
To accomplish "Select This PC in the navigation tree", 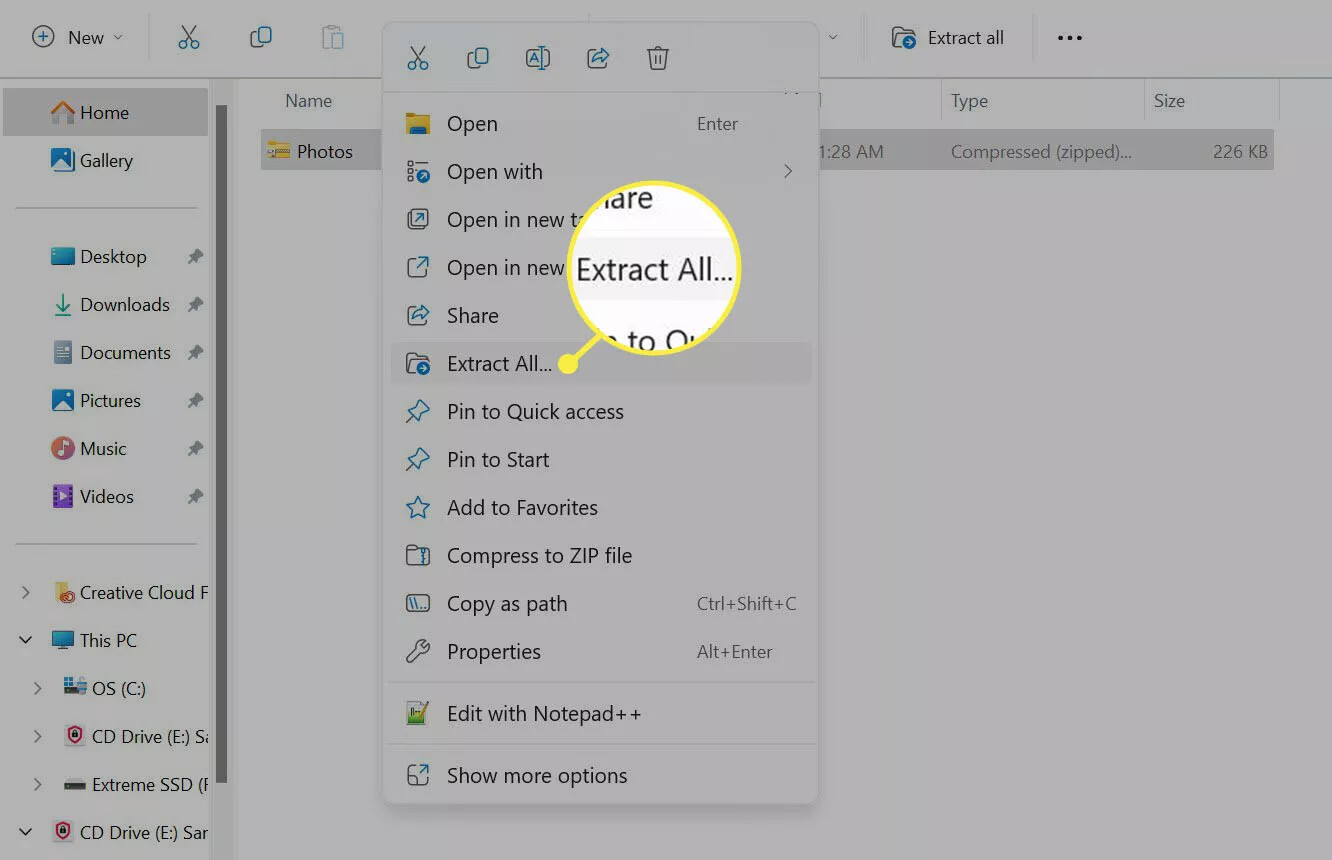I will pyautogui.click(x=94, y=641).
